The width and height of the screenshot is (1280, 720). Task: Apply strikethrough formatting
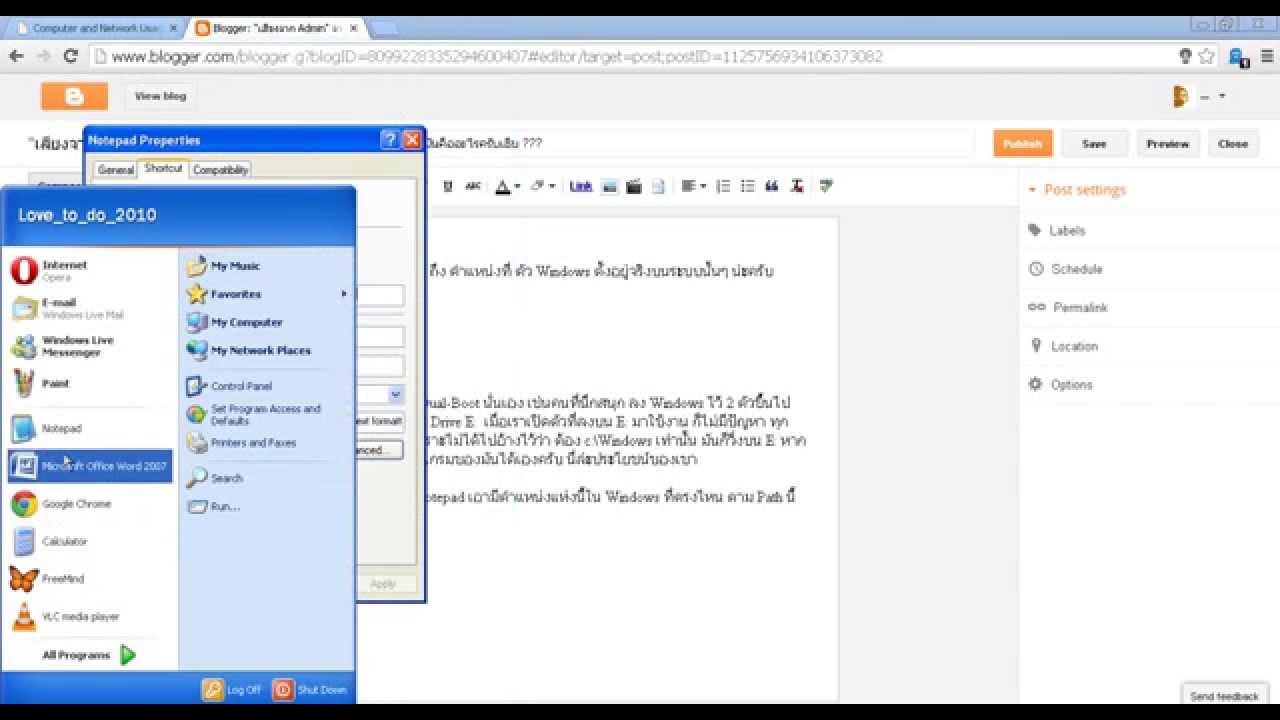click(x=473, y=186)
